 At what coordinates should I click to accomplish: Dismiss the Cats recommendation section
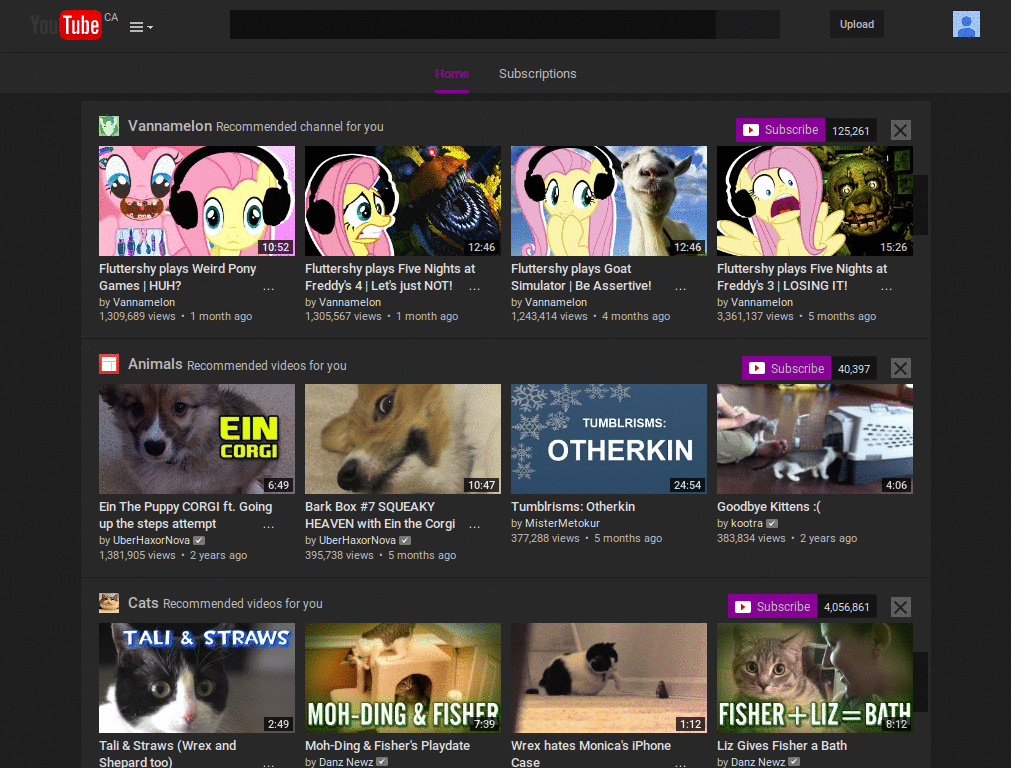click(901, 607)
